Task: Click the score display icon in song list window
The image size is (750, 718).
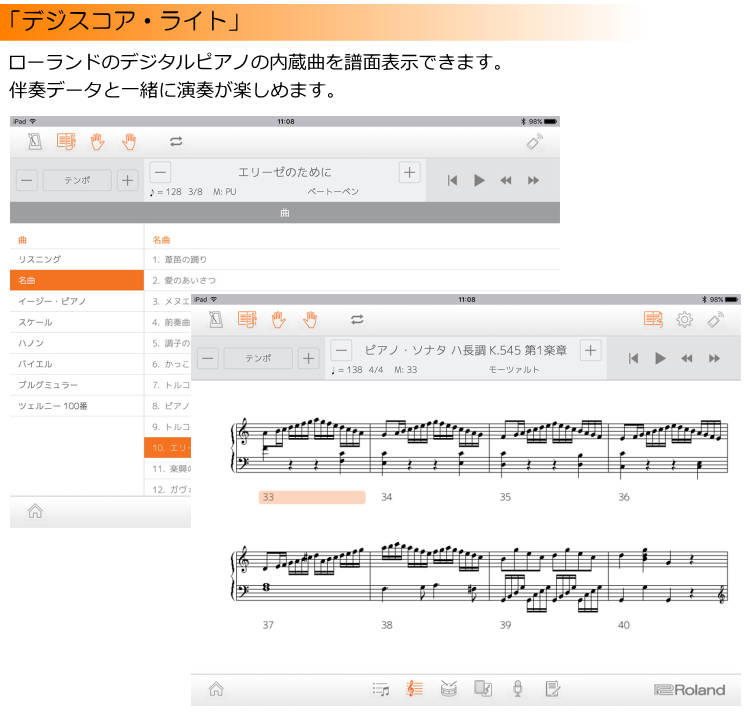Action: tap(66, 142)
